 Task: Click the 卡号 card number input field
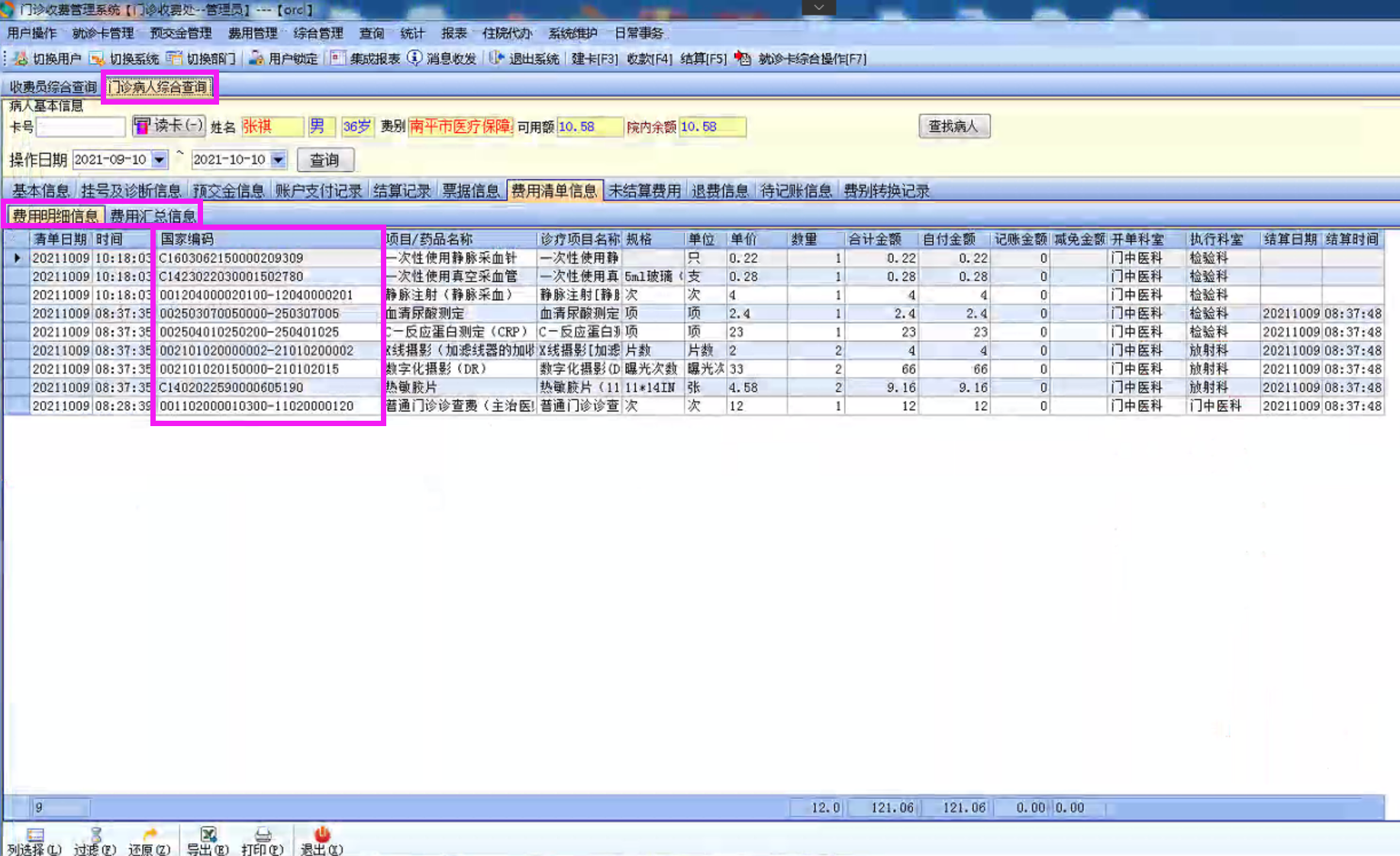[81, 127]
